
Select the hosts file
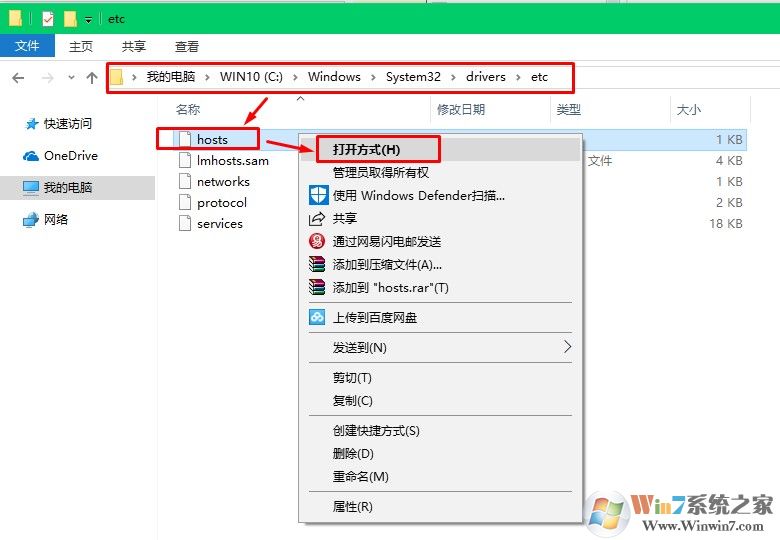pyautogui.click(x=212, y=139)
